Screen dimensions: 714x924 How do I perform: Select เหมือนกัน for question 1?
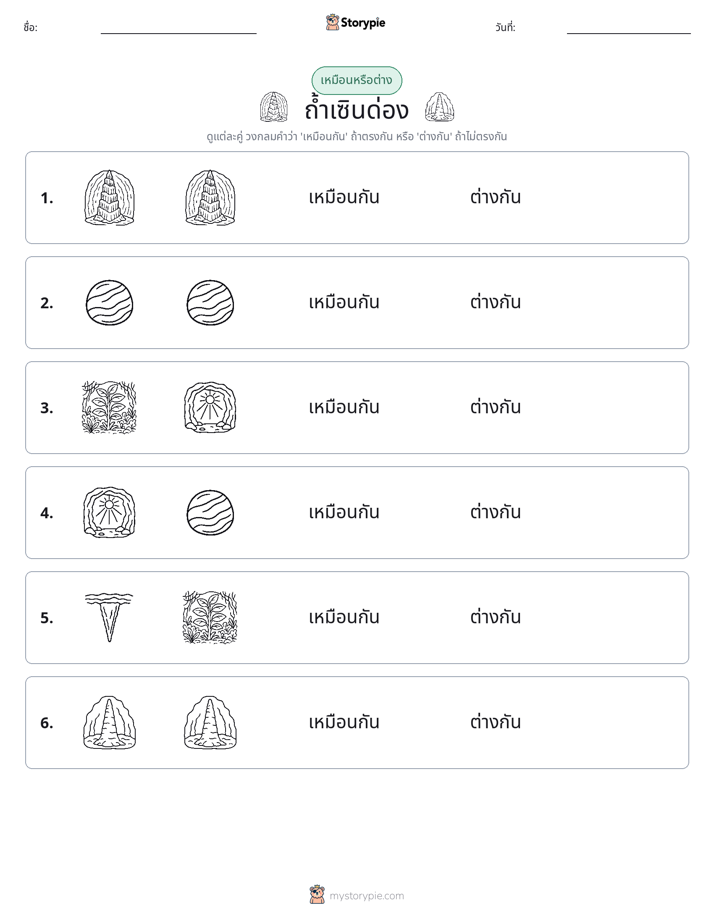(344, 197)
